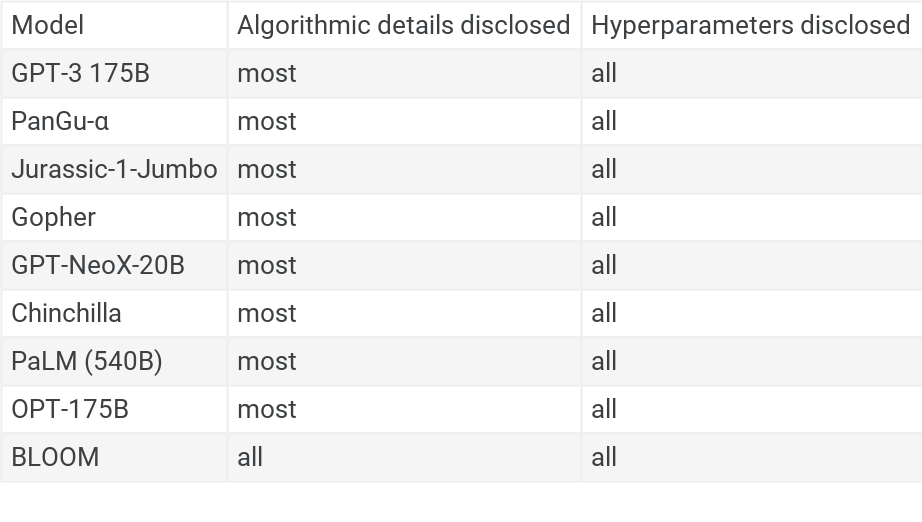Click BLOOM's algorithmic details value "all"
922x522 pixels.
click(250, 457)
